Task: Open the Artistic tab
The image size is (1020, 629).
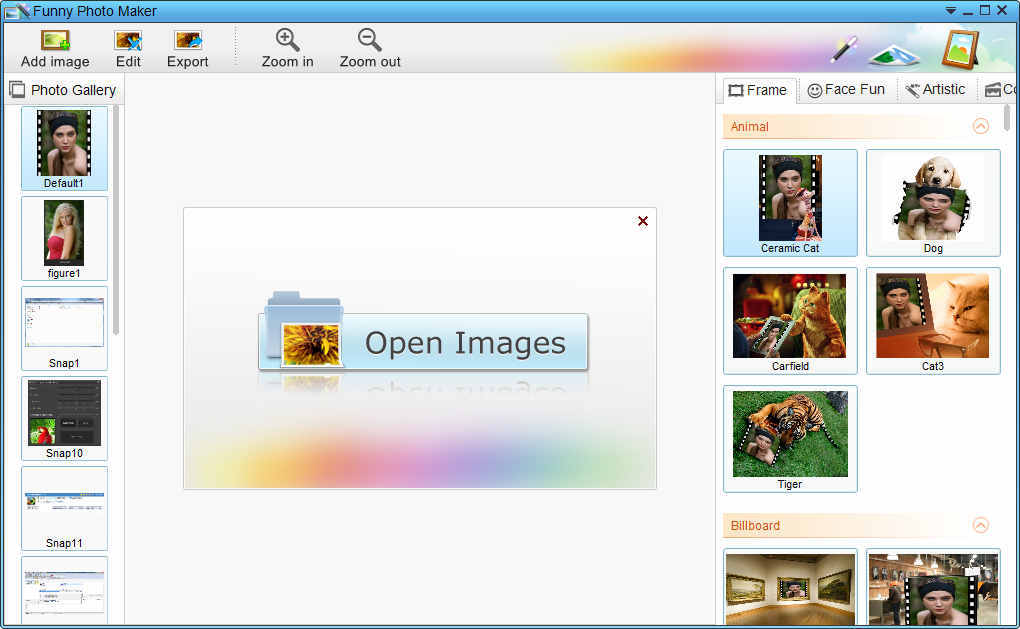Action: (935, 90)
